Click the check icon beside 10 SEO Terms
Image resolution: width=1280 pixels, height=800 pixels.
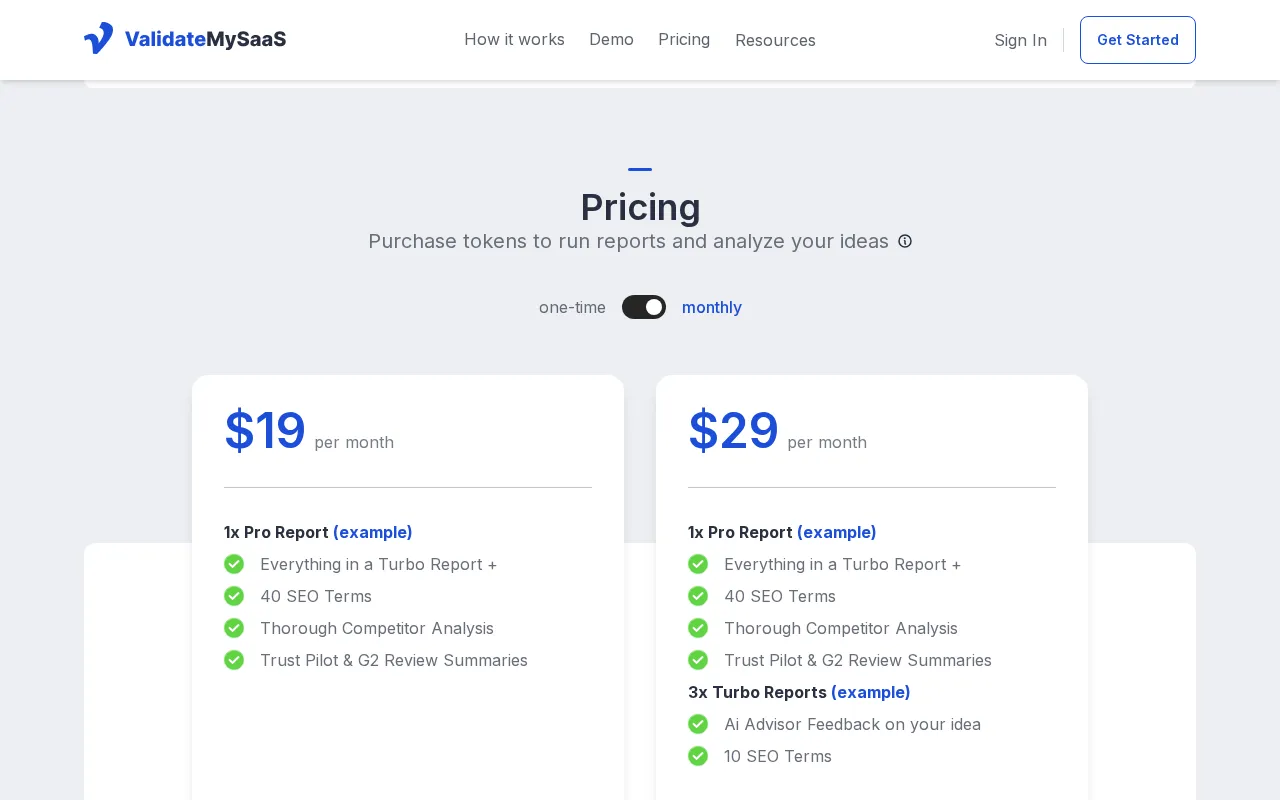(698, 756)
